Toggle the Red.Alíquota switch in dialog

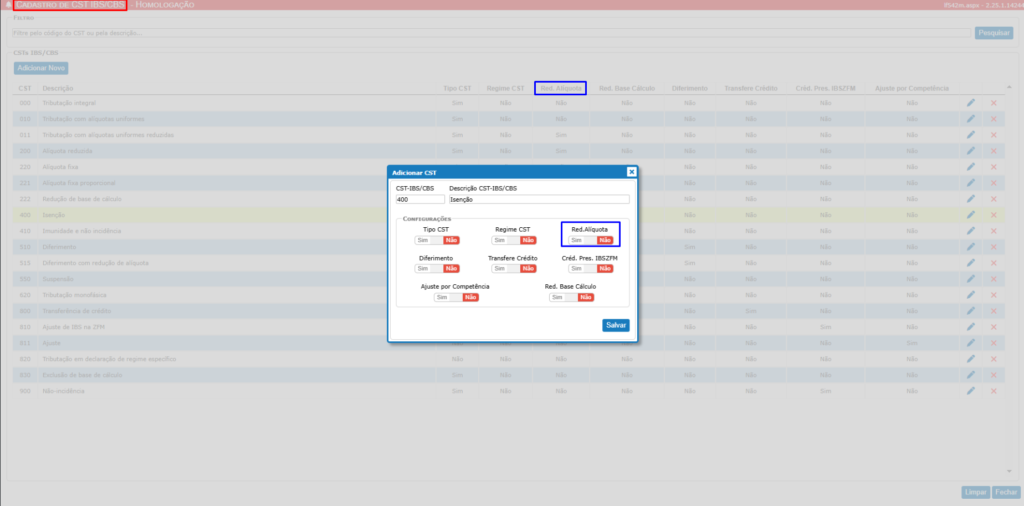[590, 240]
